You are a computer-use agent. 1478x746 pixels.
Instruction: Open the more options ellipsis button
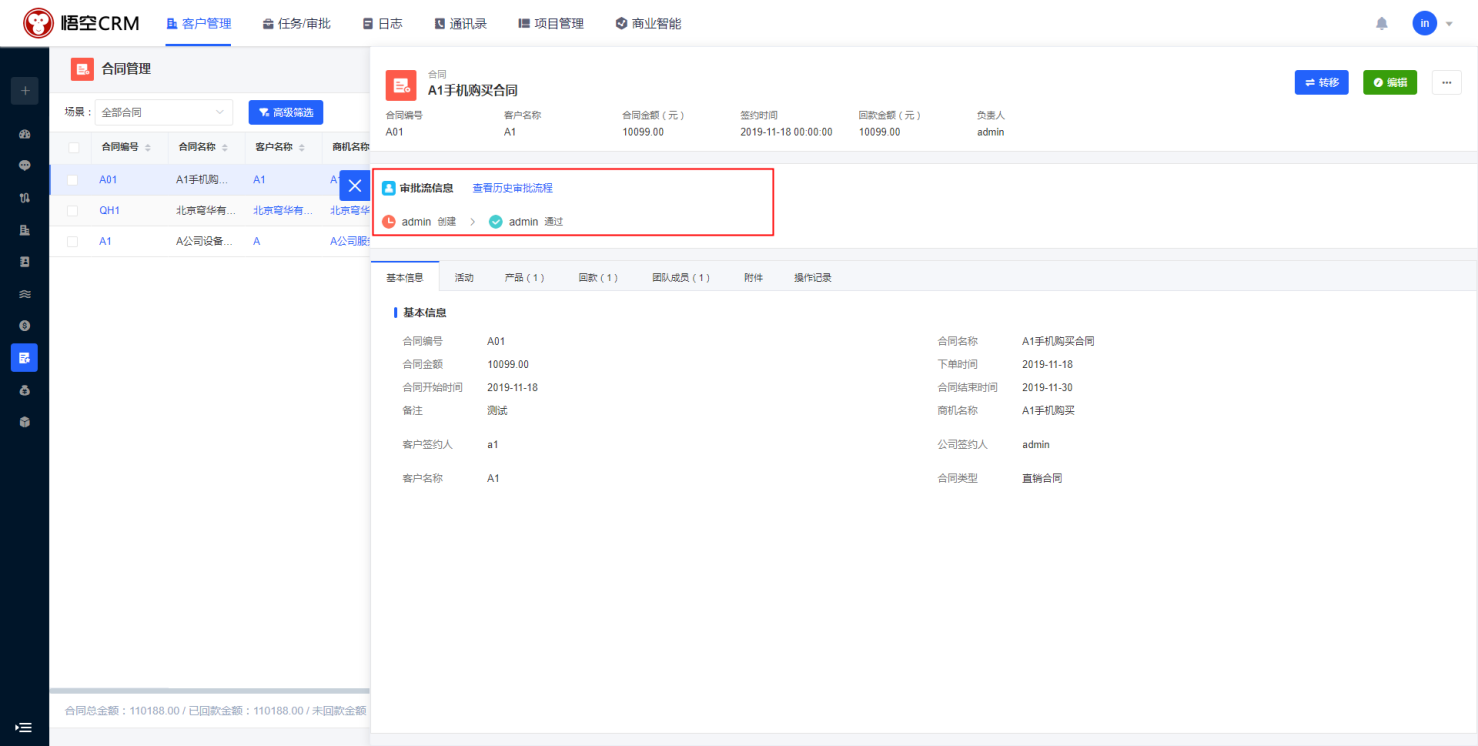tap(1446, 82)
